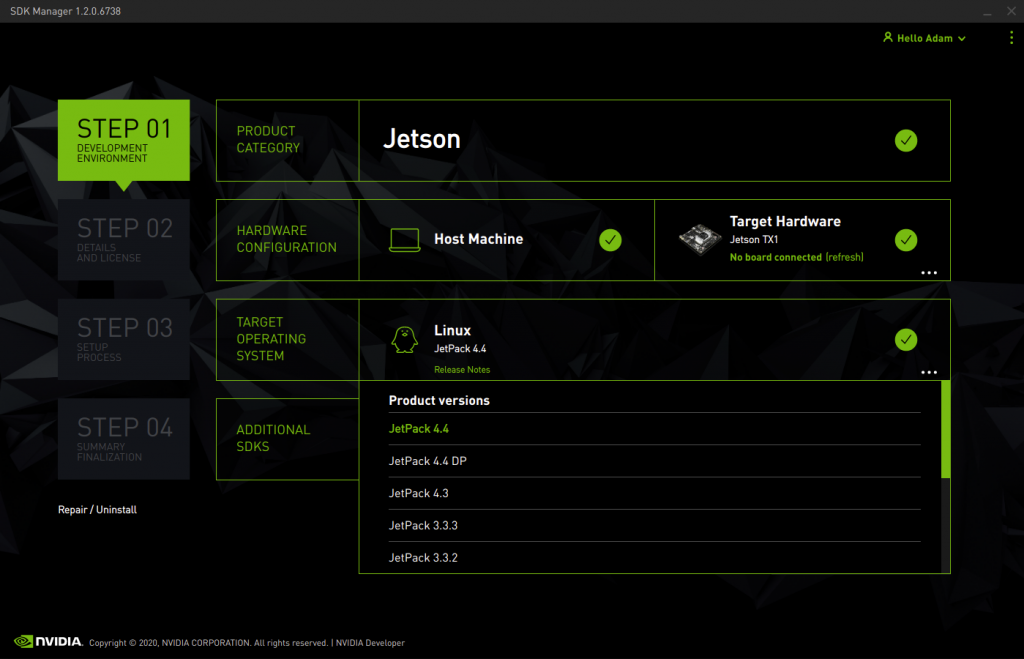
Task: Refresh the board connection status
Action: coord(844,257)
